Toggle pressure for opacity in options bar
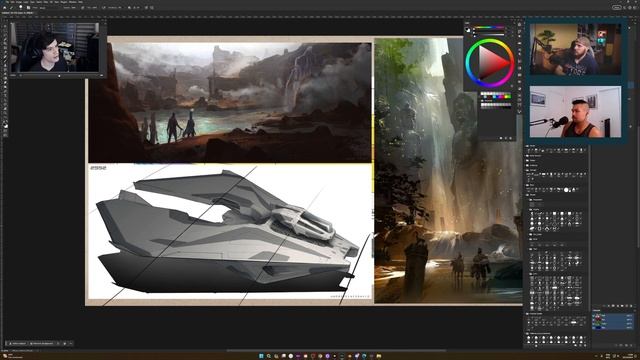The image size is (640, 360). pos(82,7)
